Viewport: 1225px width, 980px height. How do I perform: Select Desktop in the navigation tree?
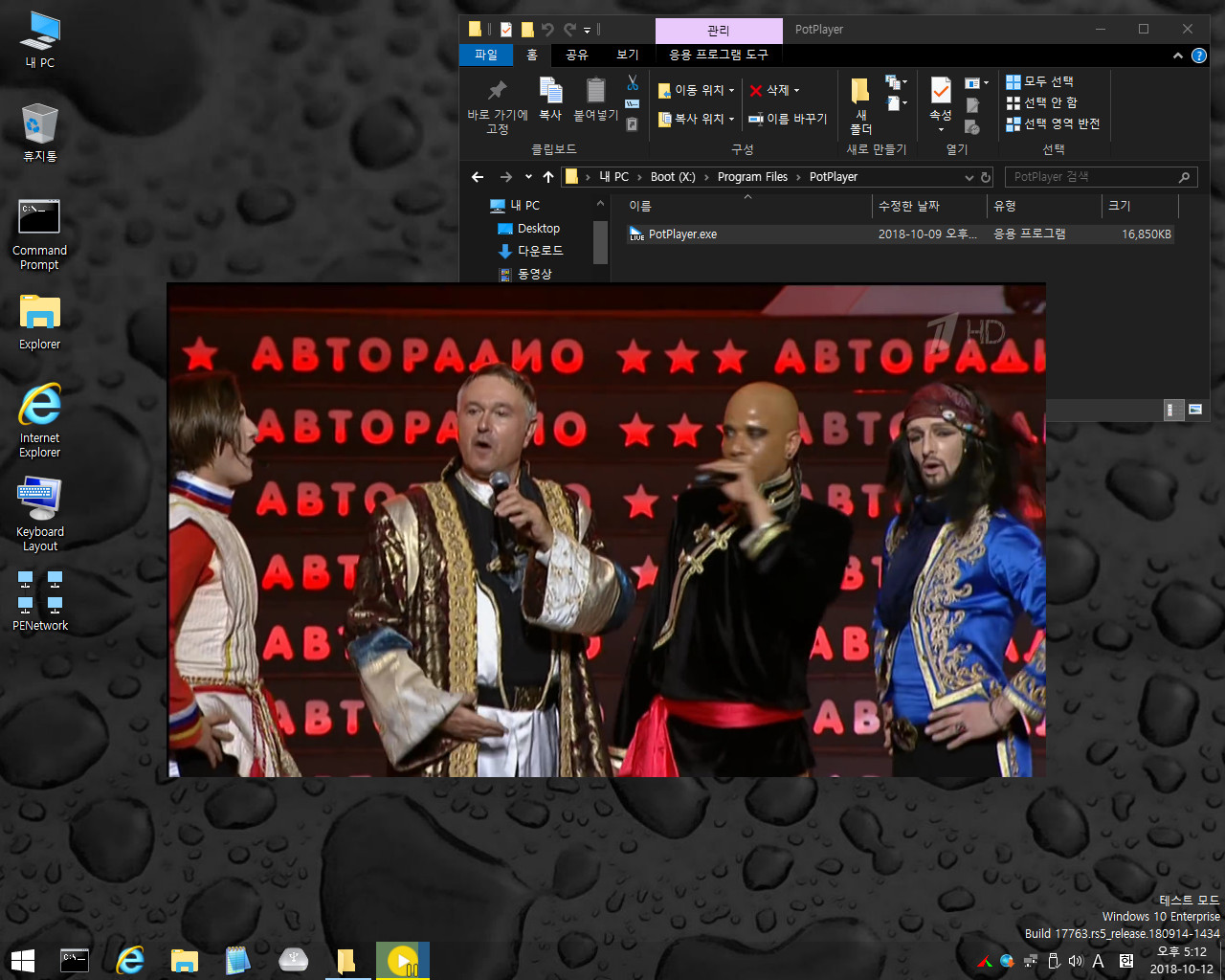click(529, 229)
